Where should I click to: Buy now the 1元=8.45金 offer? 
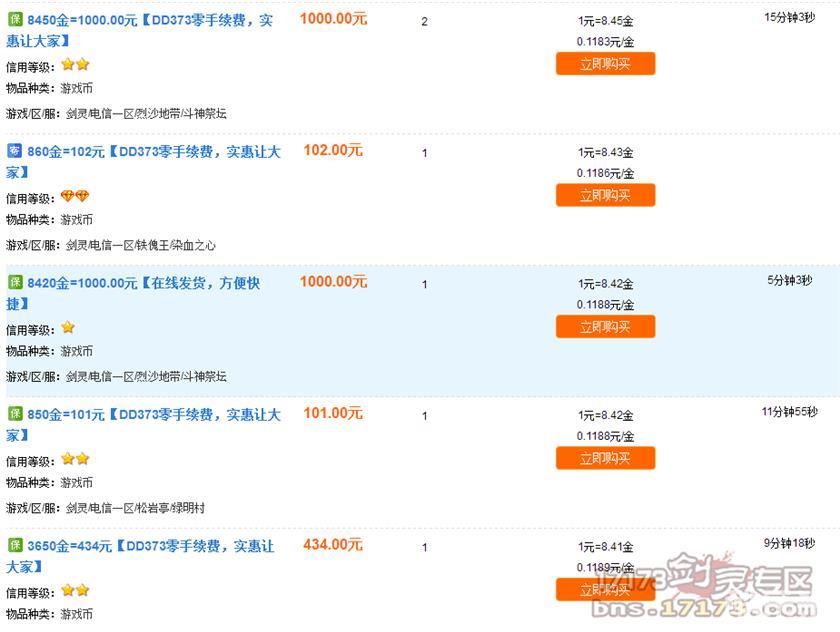point(605,64)
